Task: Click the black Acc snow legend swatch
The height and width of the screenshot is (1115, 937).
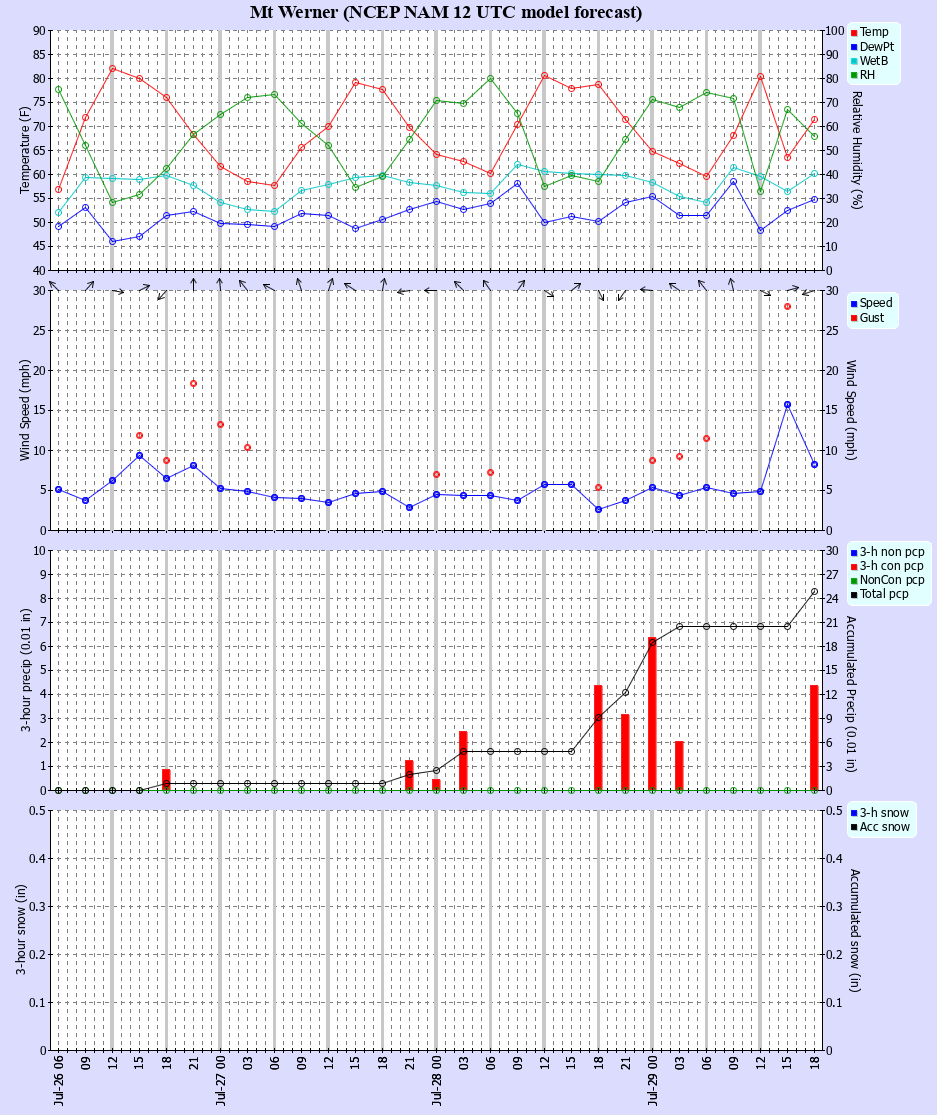Action: point(854,828)
